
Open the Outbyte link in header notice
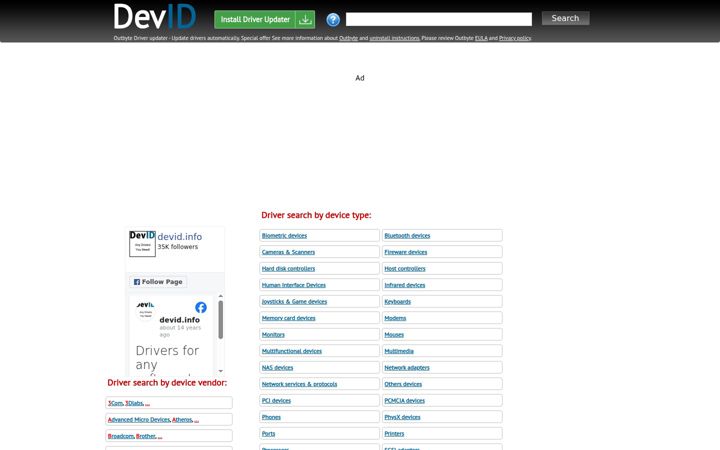[x=349, y=38]
